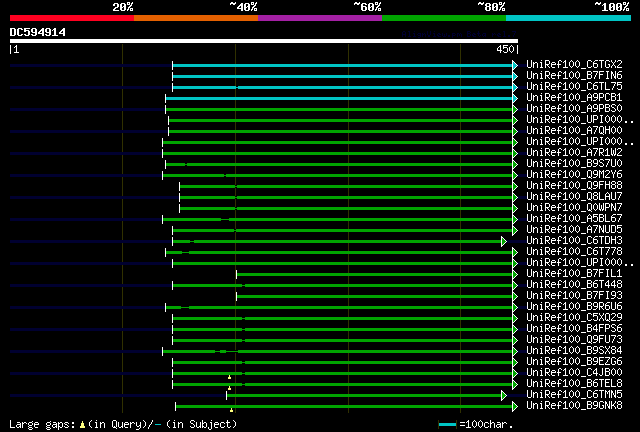Click the green arrowhead of the UniRef100_A7R1W2 row
Image resolution: width=640 pixels, height=432 pixels.
click(x=515, y=154)
